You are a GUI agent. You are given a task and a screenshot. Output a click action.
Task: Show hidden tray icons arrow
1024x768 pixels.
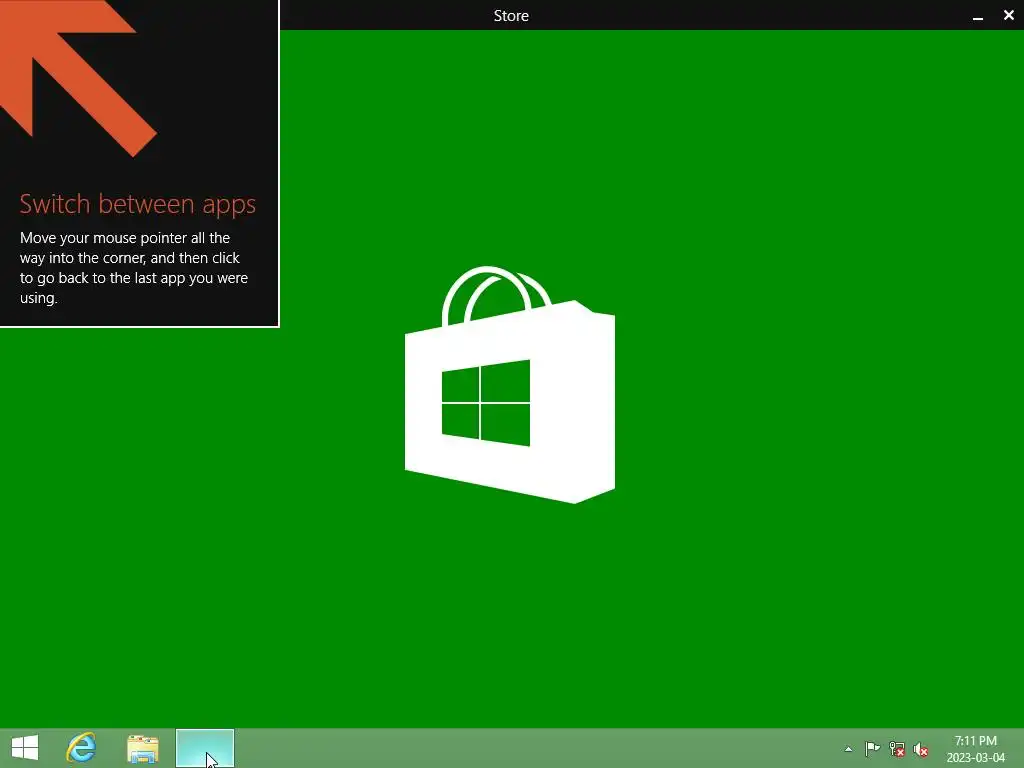coord(848,749)
